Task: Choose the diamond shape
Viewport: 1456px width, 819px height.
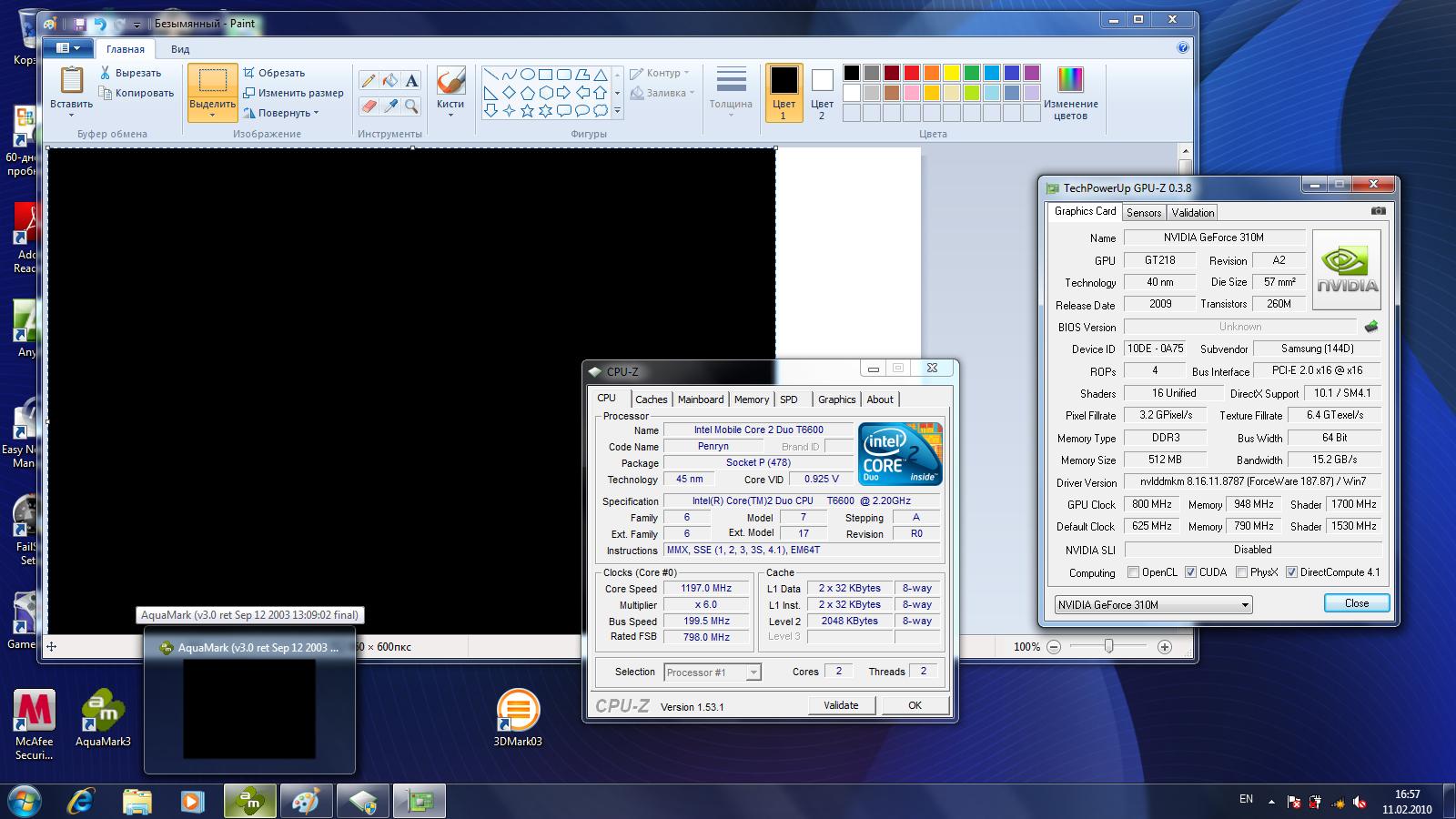Action: pos(509,93)
